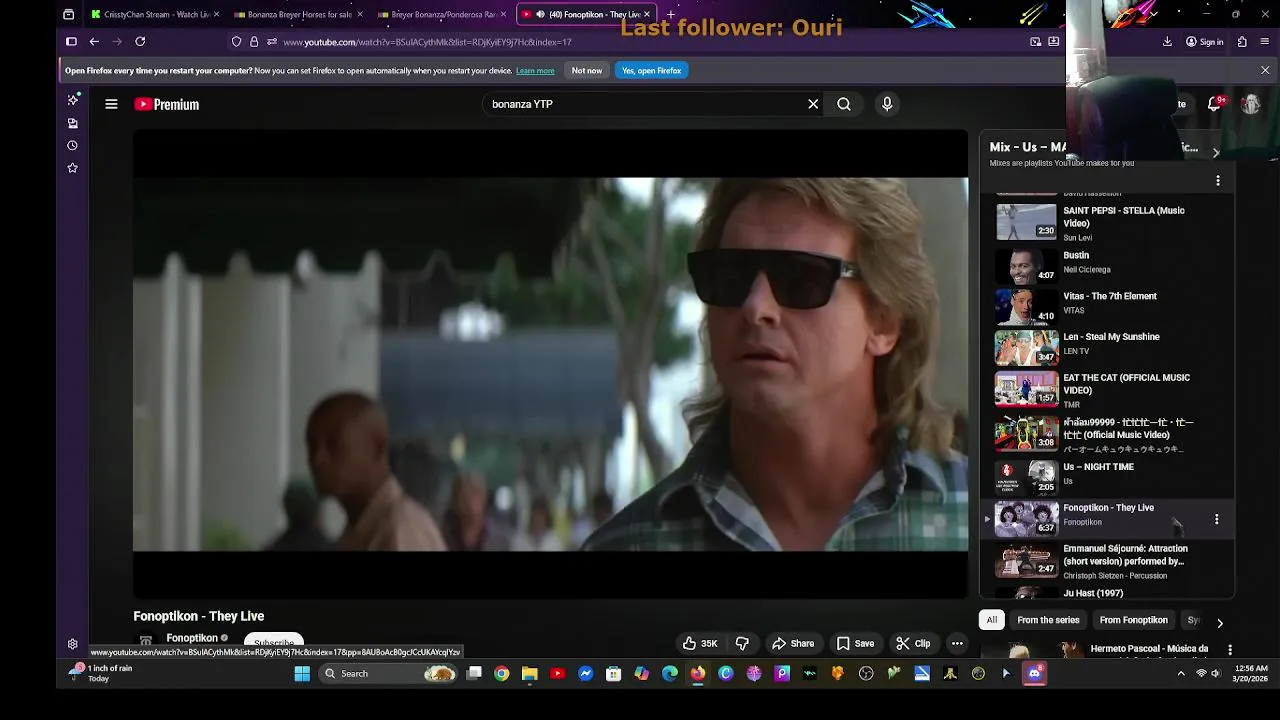Open Firefox downloads arrow panel
Viewport: 1280px width, 720px height.
[x=1167, y=42]
